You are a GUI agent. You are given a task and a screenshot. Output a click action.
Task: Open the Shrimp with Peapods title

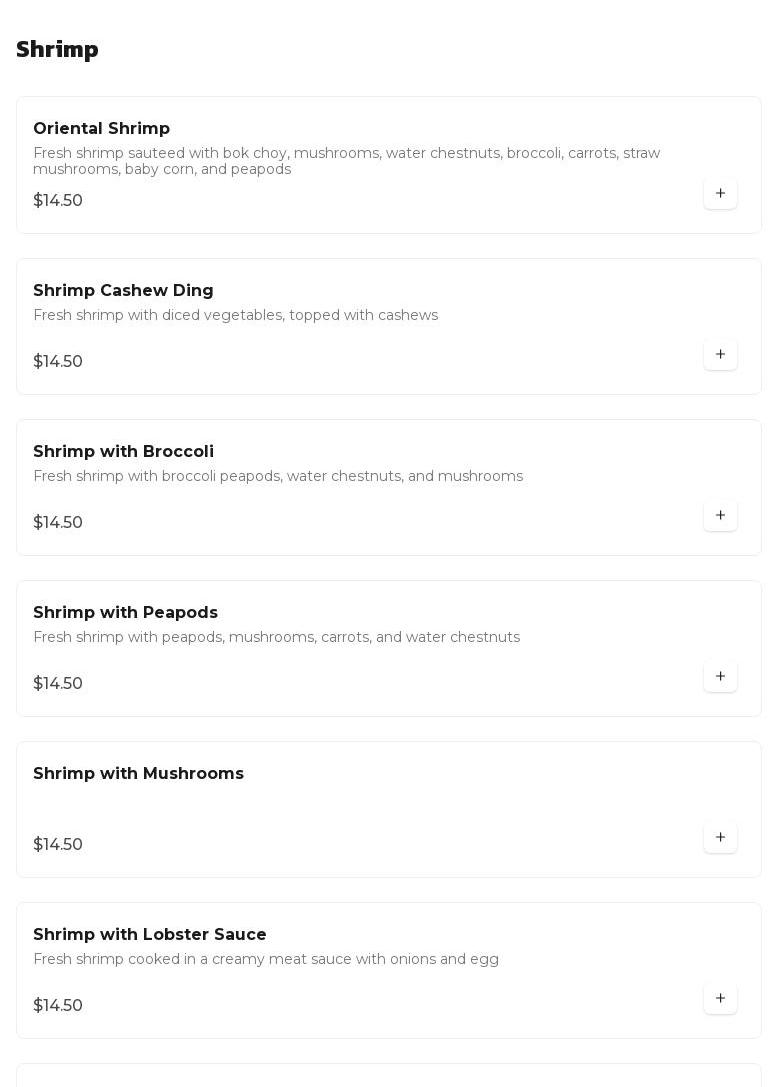[125, 613]
